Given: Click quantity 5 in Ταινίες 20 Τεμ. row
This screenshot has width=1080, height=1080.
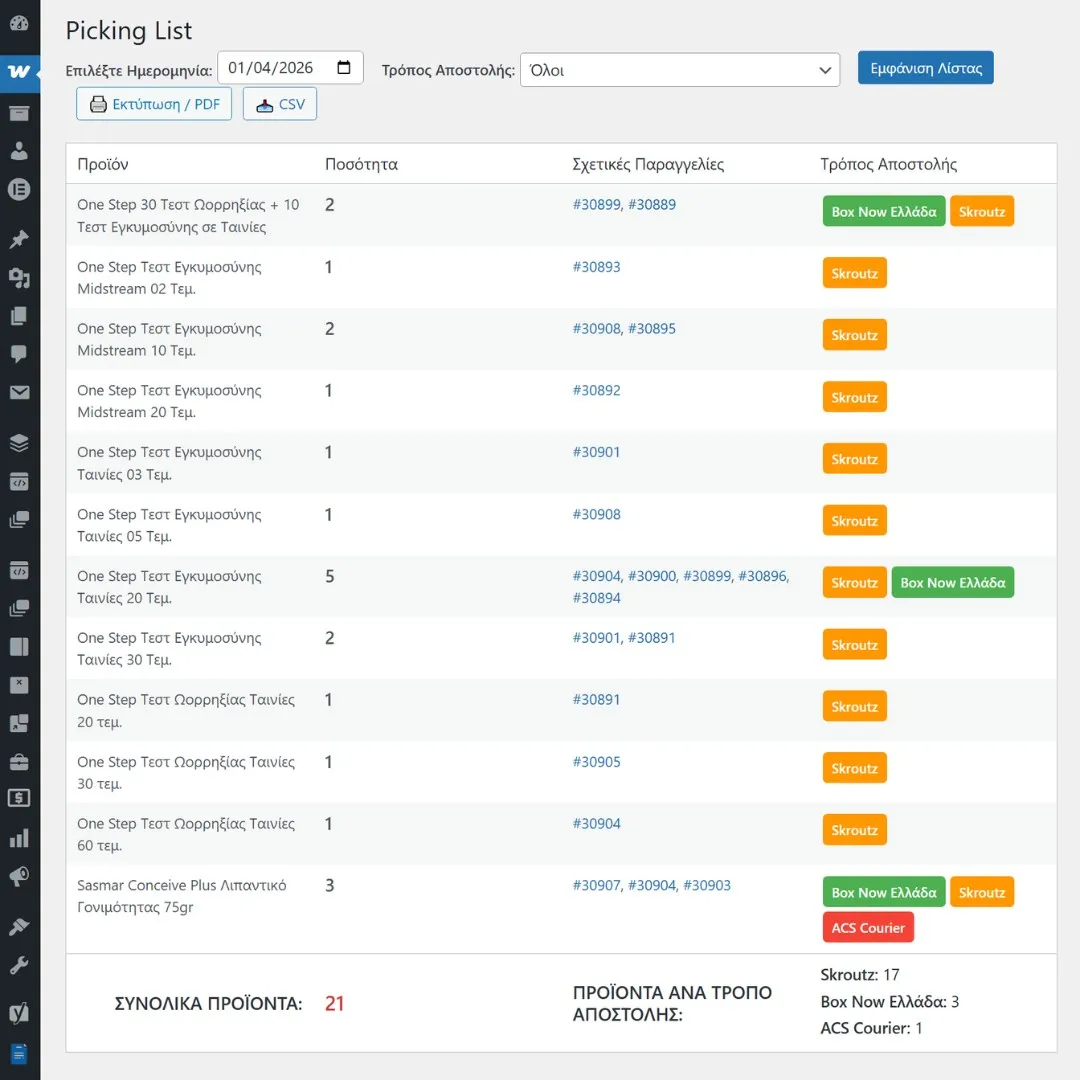Looking at the screenshot, I should (330, 576).
